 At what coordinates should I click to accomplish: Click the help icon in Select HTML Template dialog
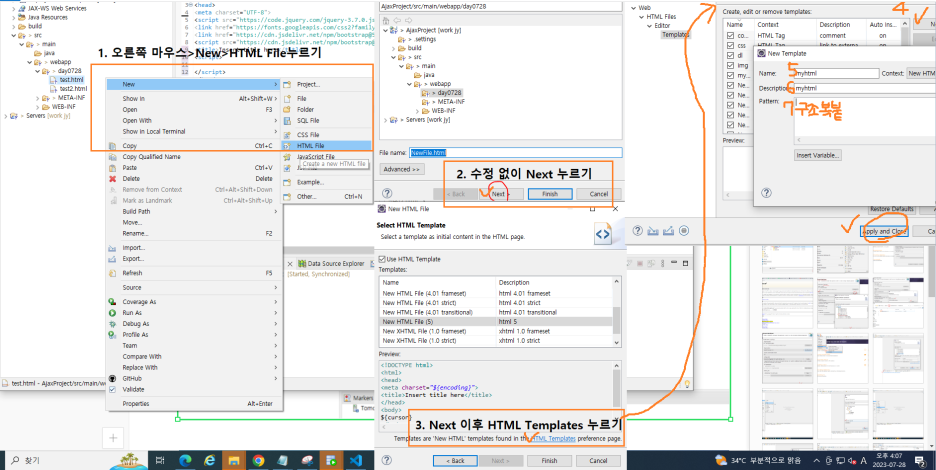pyautogui.click(x=387, y=460)
